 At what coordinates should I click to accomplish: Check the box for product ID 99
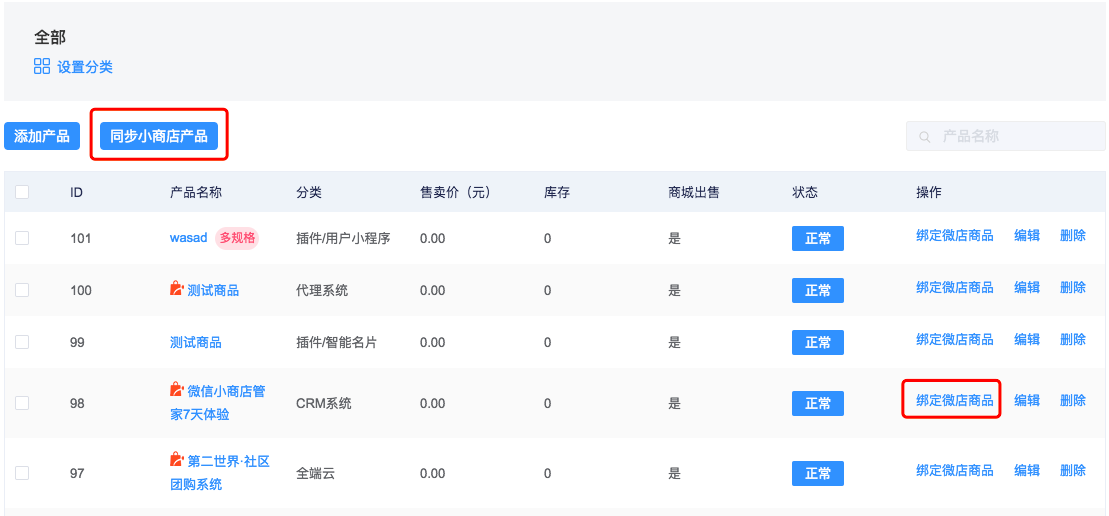22,342
